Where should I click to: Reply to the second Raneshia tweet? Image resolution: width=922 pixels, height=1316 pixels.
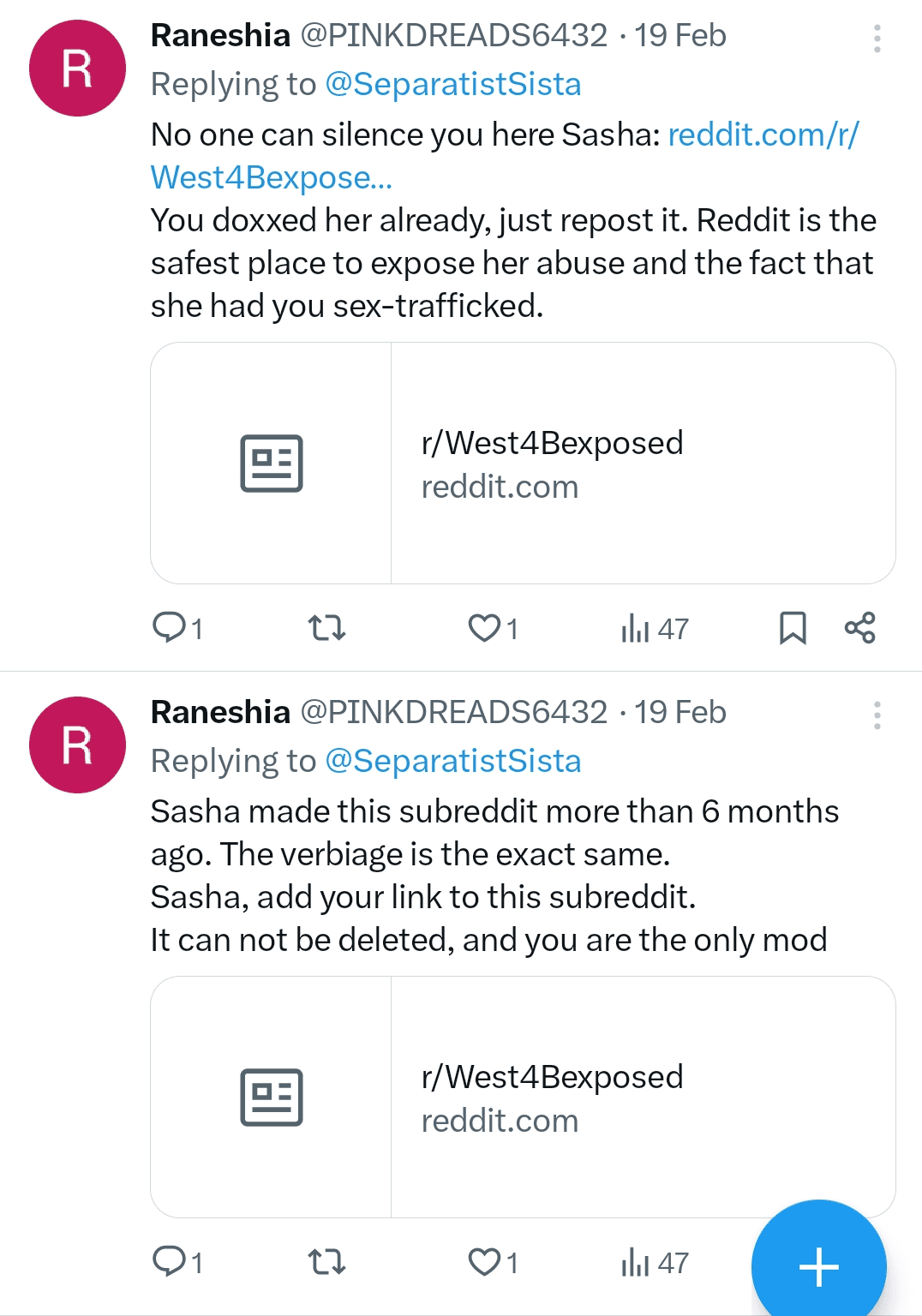(177, 1262)
